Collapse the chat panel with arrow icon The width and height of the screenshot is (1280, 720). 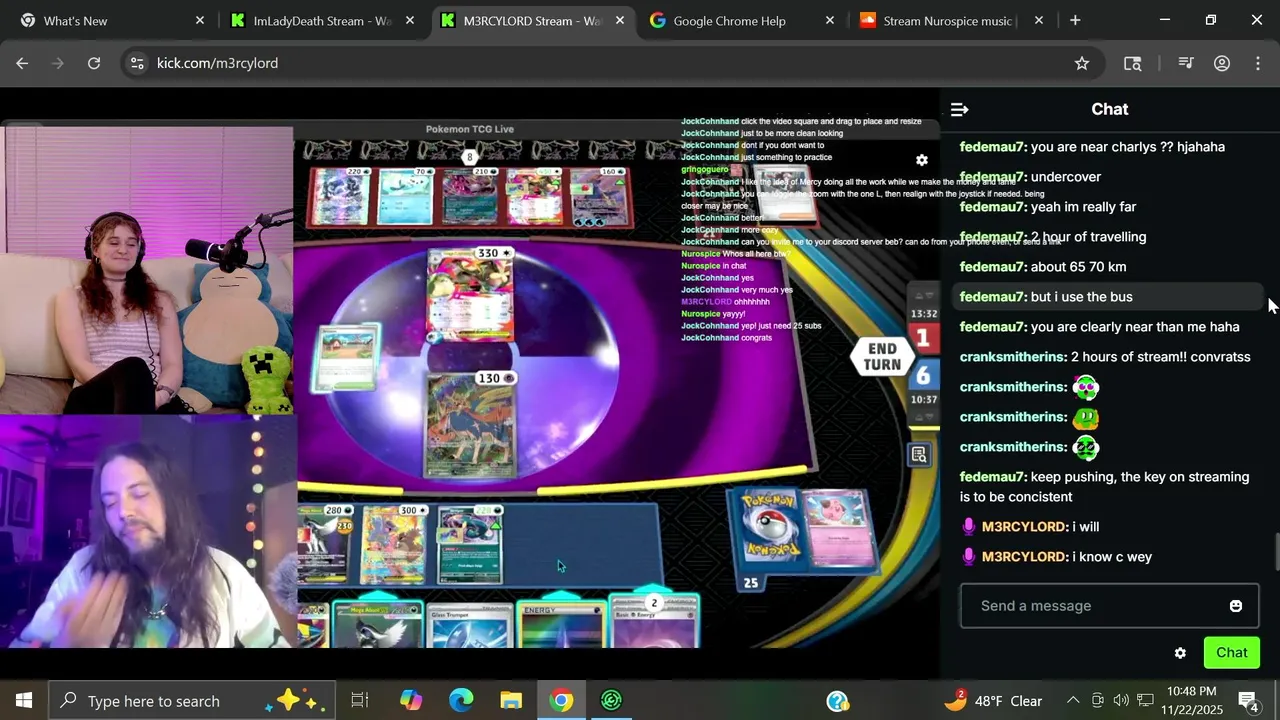959,109
